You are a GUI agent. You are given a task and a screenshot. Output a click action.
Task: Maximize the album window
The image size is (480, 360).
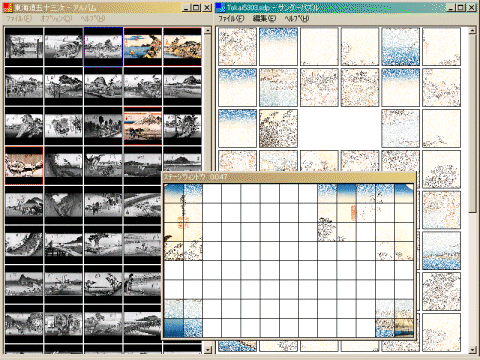[x=197, y=7]
